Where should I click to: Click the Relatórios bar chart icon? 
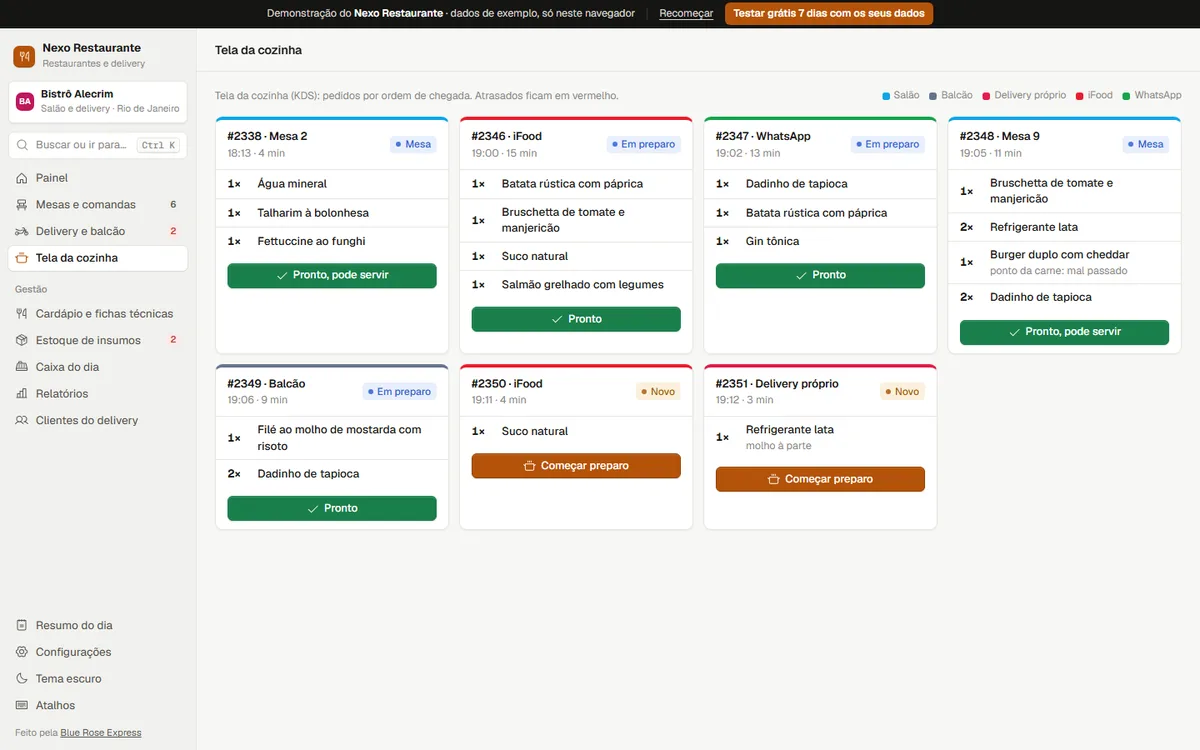click(x=22, y=394)
